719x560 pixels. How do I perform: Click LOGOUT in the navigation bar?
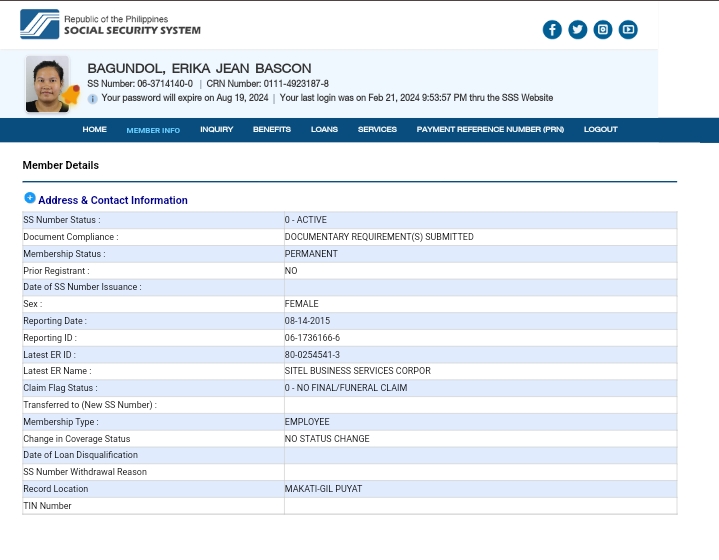click(600, 130)
